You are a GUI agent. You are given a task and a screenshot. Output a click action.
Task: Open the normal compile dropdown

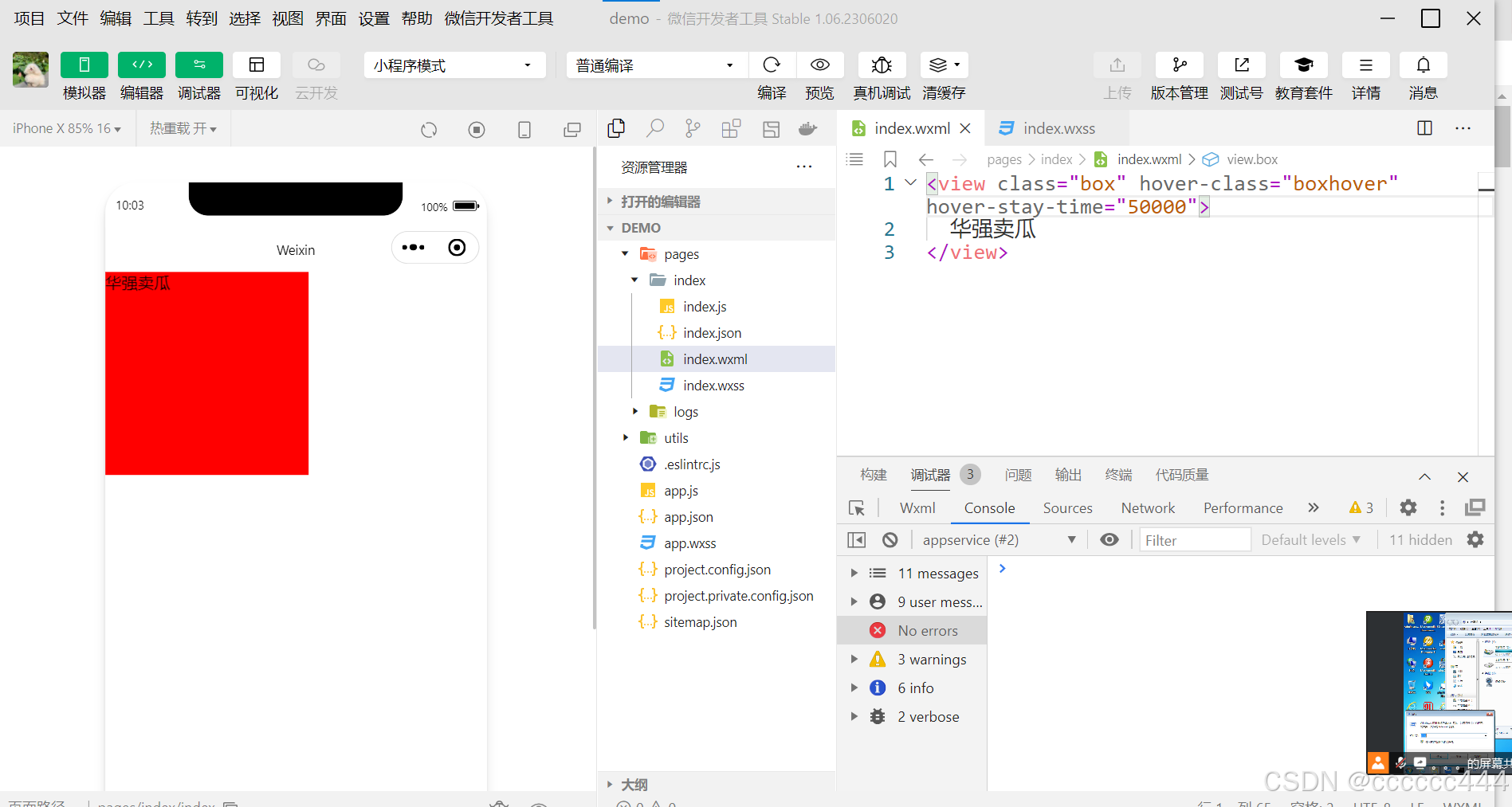(657, 65)
